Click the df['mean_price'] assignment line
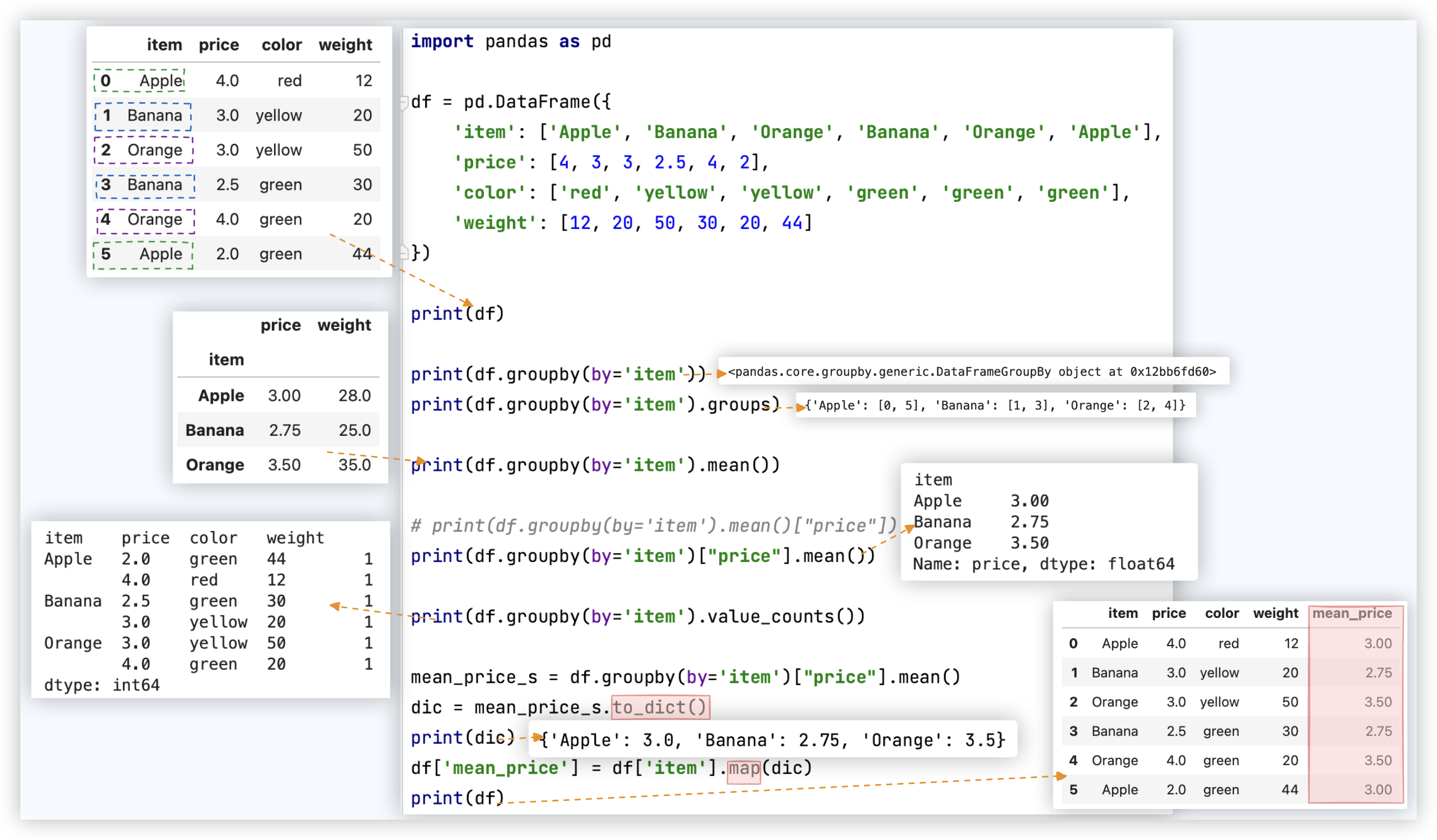The height and width of the screenshot is (840, 1437). pyautogui.click(x=611, y=768)
